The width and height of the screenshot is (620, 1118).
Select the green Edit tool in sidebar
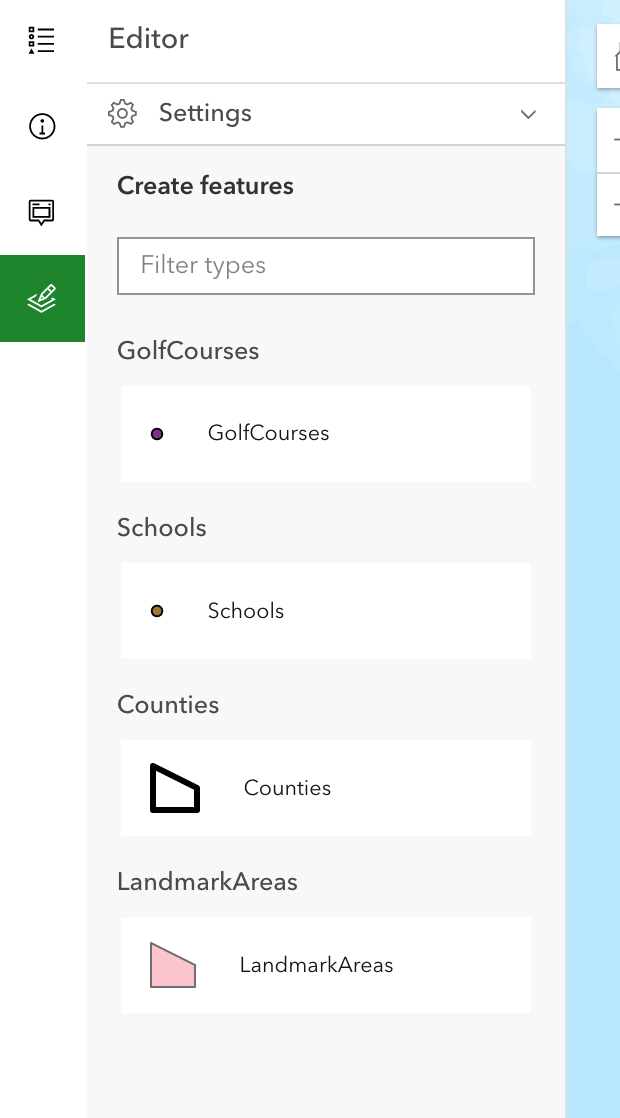point(42,298)
